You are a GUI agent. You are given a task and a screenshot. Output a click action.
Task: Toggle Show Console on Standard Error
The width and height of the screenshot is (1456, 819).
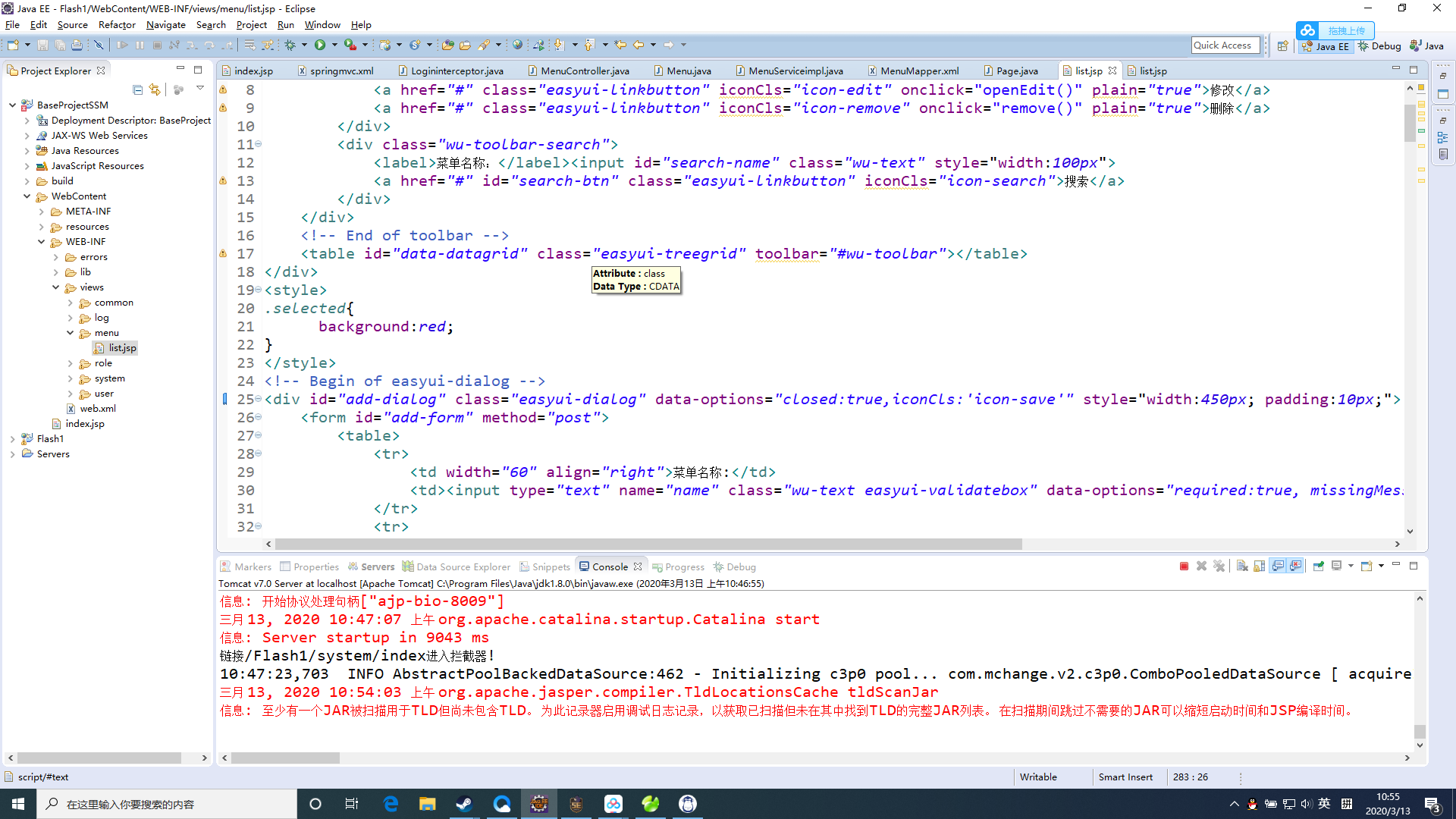click(x=1295, y=566)
